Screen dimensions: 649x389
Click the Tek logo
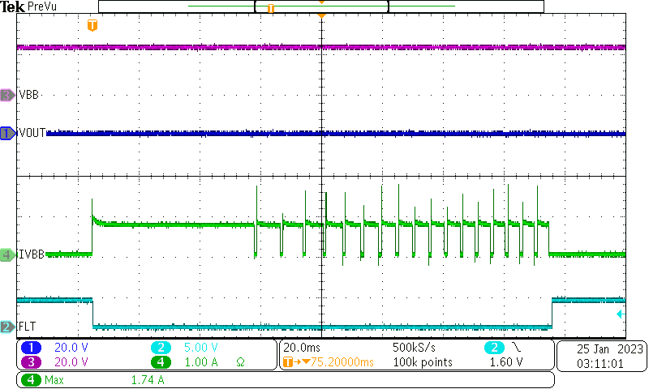pos(13,7)
